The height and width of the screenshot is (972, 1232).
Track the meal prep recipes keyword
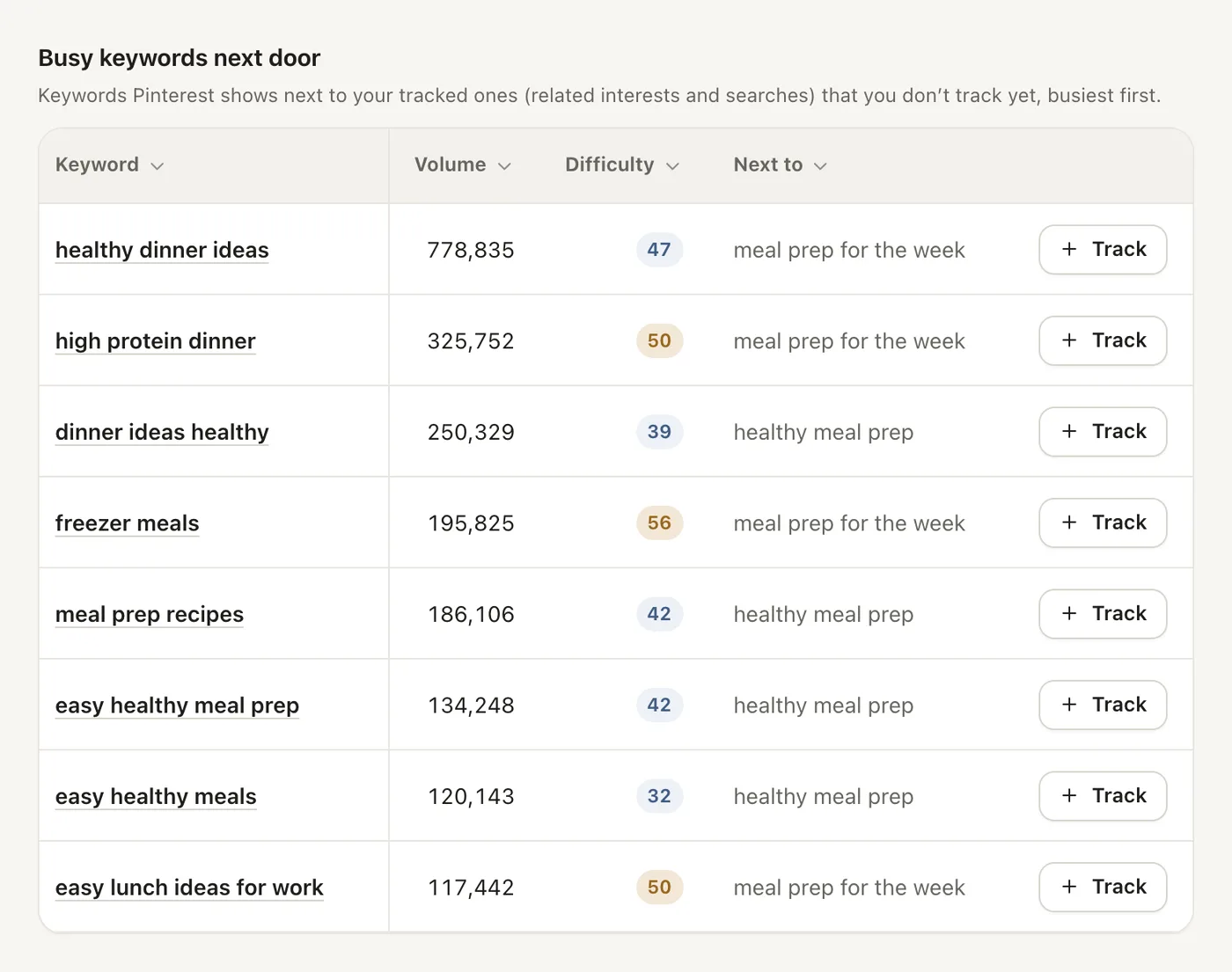pos(1103,614)
